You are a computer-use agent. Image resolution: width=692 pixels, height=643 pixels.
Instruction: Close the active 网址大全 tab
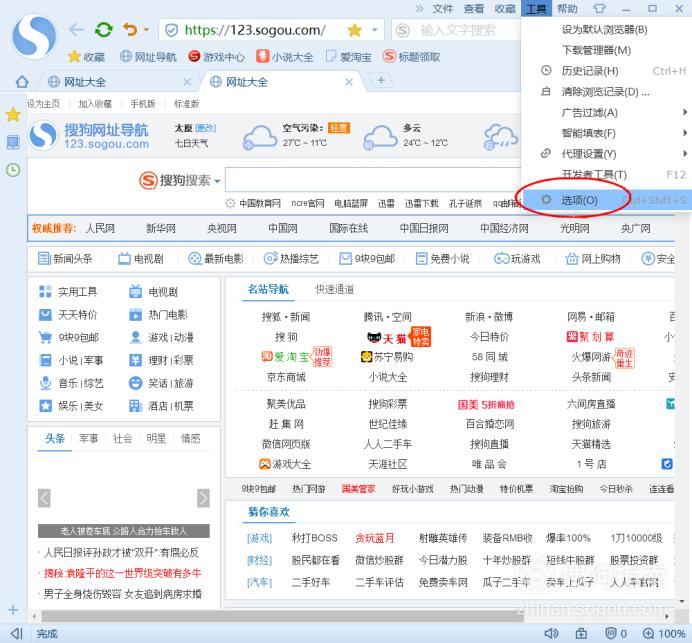[x=349, y=82]
